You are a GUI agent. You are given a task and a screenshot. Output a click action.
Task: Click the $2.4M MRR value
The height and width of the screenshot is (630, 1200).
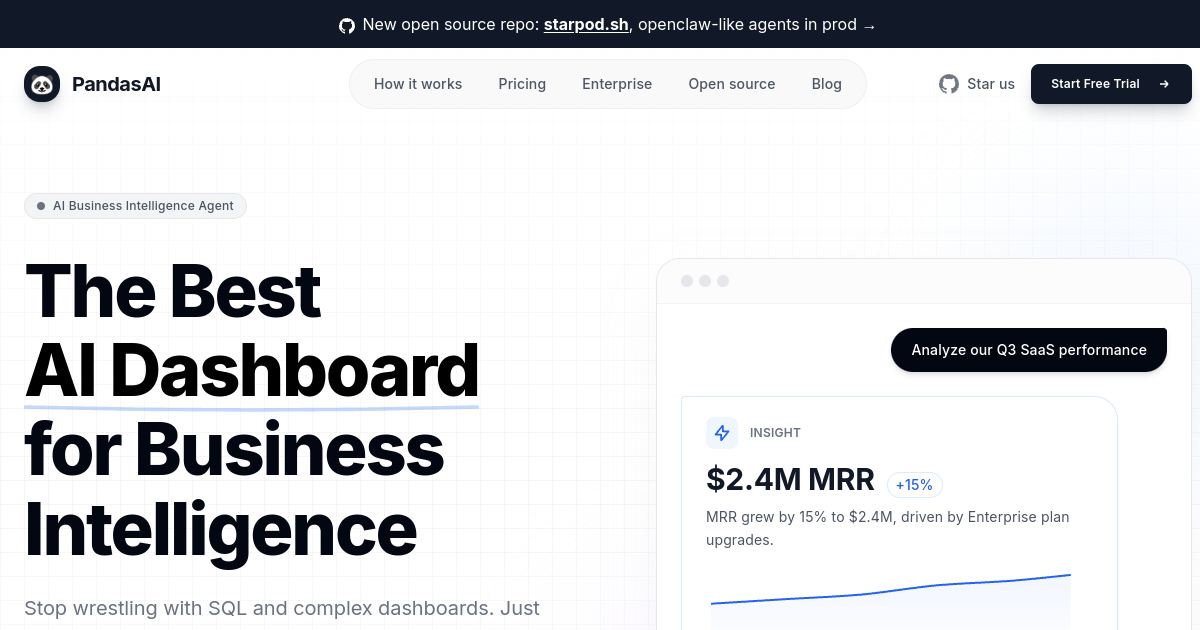point(790,480)
